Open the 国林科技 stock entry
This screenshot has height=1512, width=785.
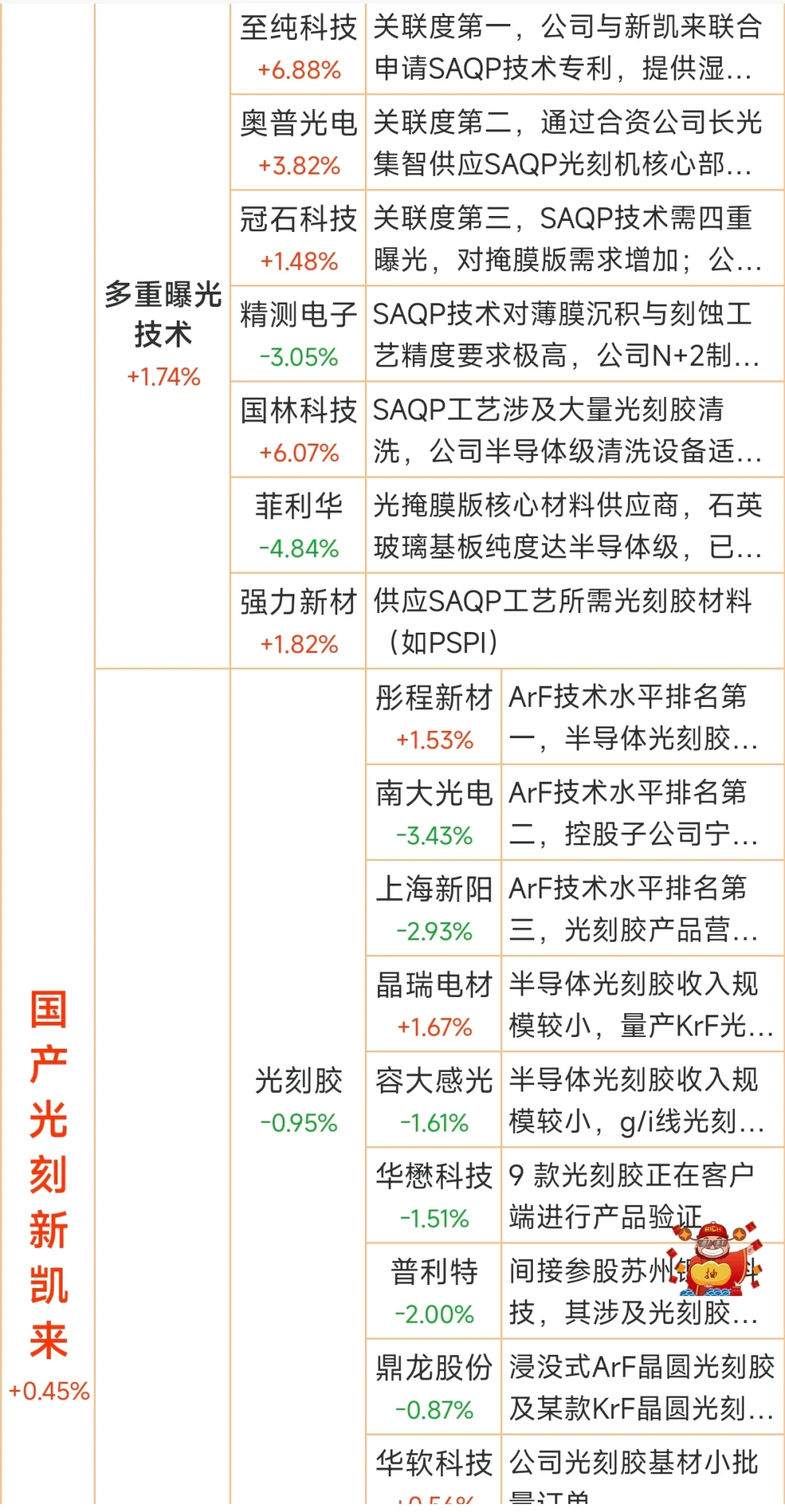[x=299, y=429]
